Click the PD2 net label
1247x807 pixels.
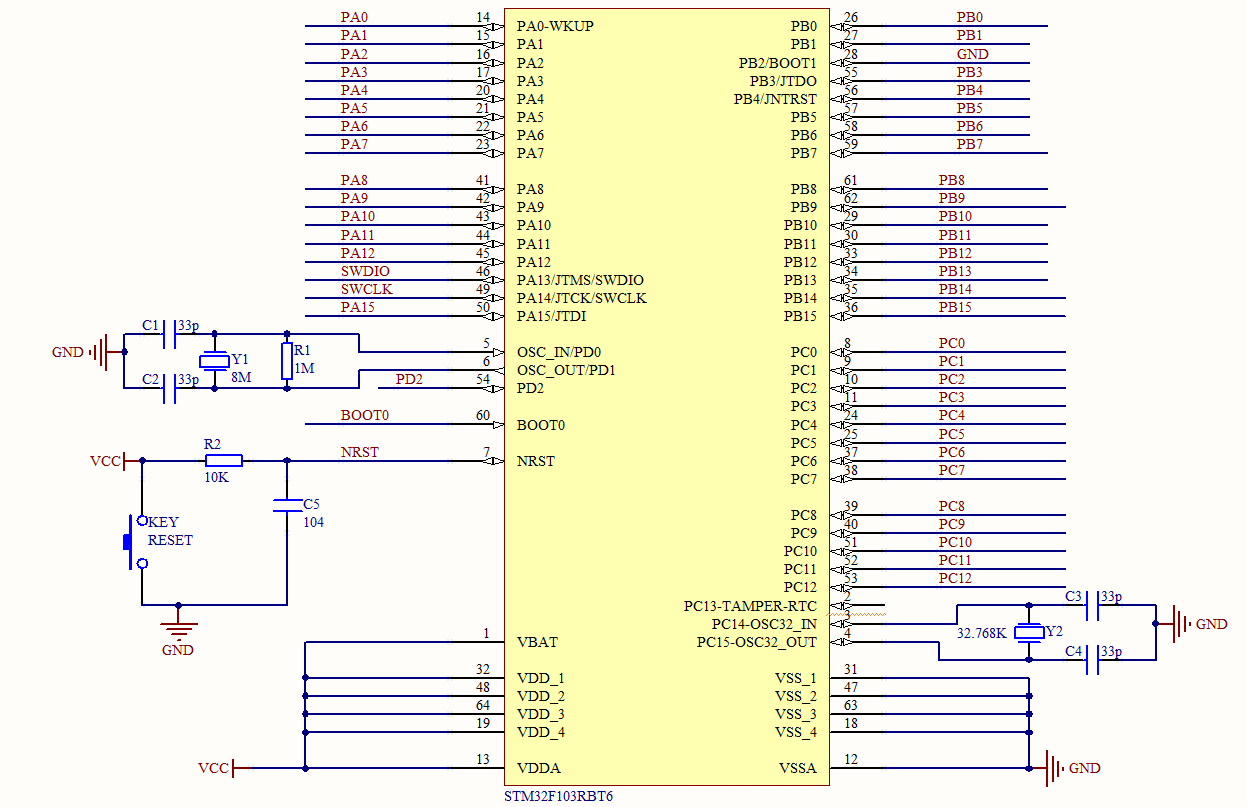408,379
